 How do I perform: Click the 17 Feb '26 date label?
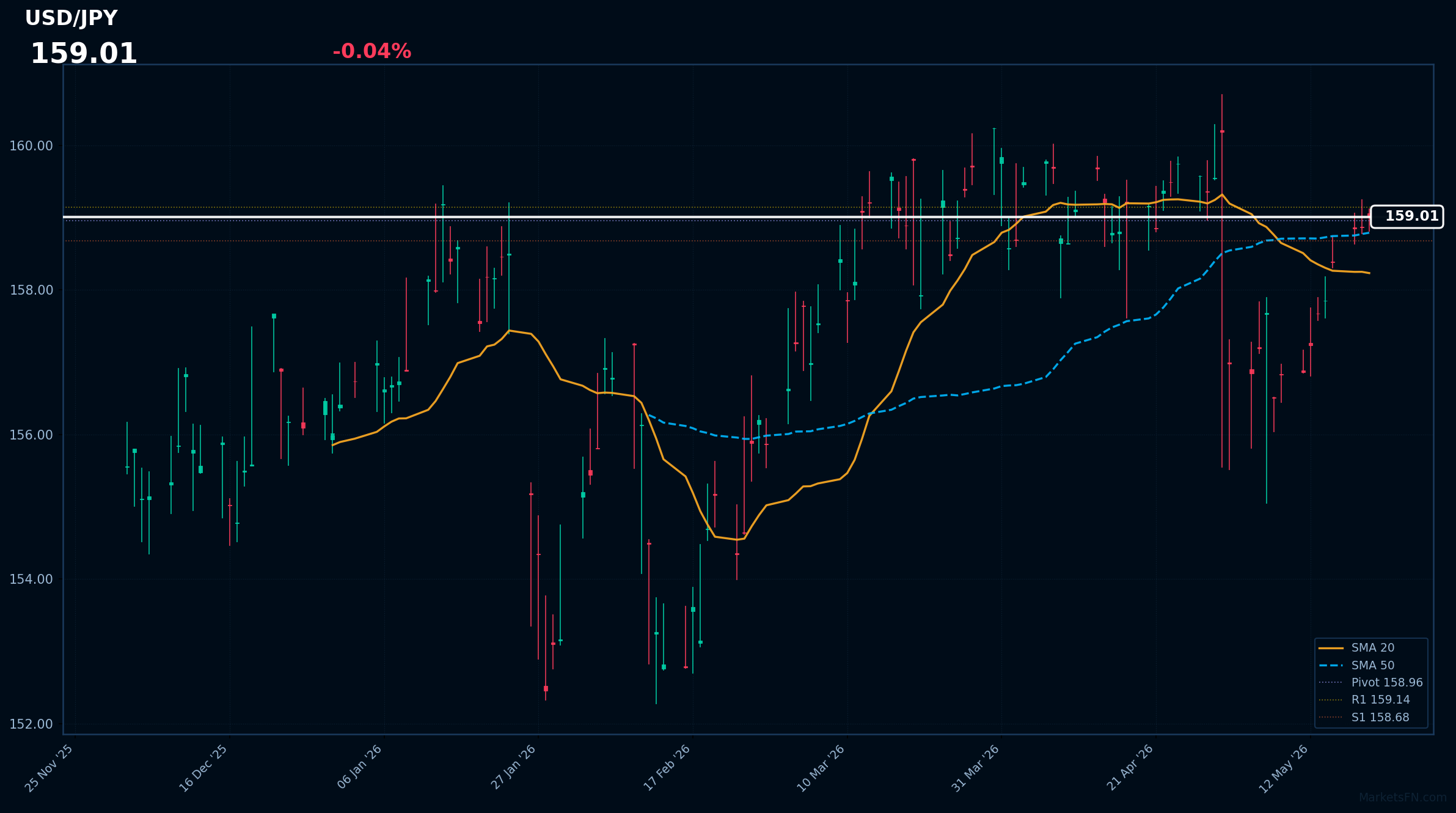tap(668, 768)
